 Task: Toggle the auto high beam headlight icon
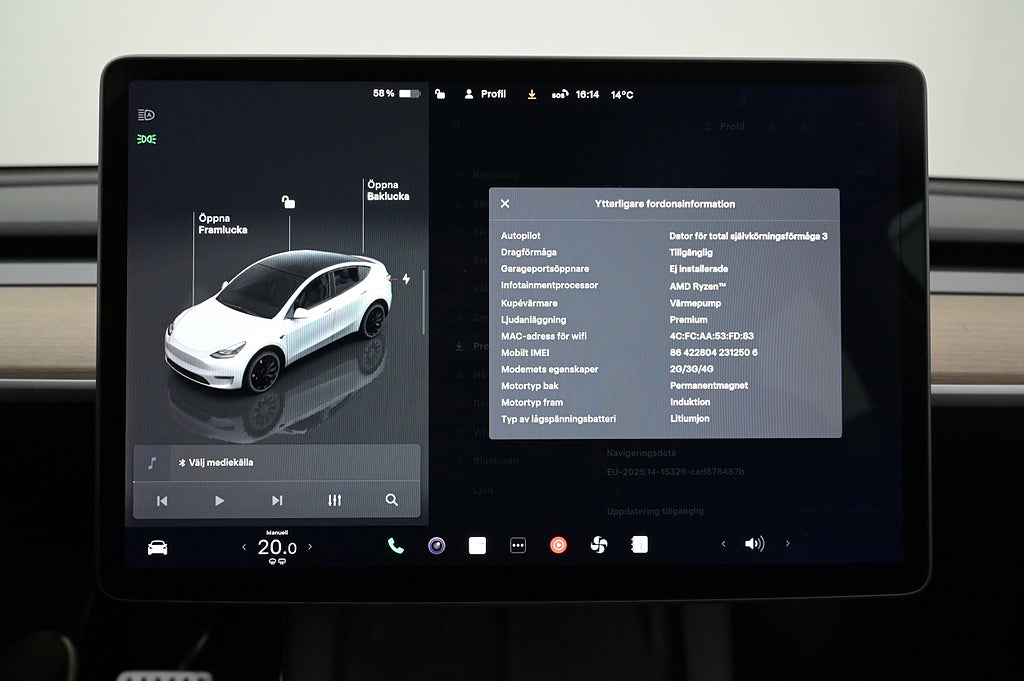coord(147,115)
